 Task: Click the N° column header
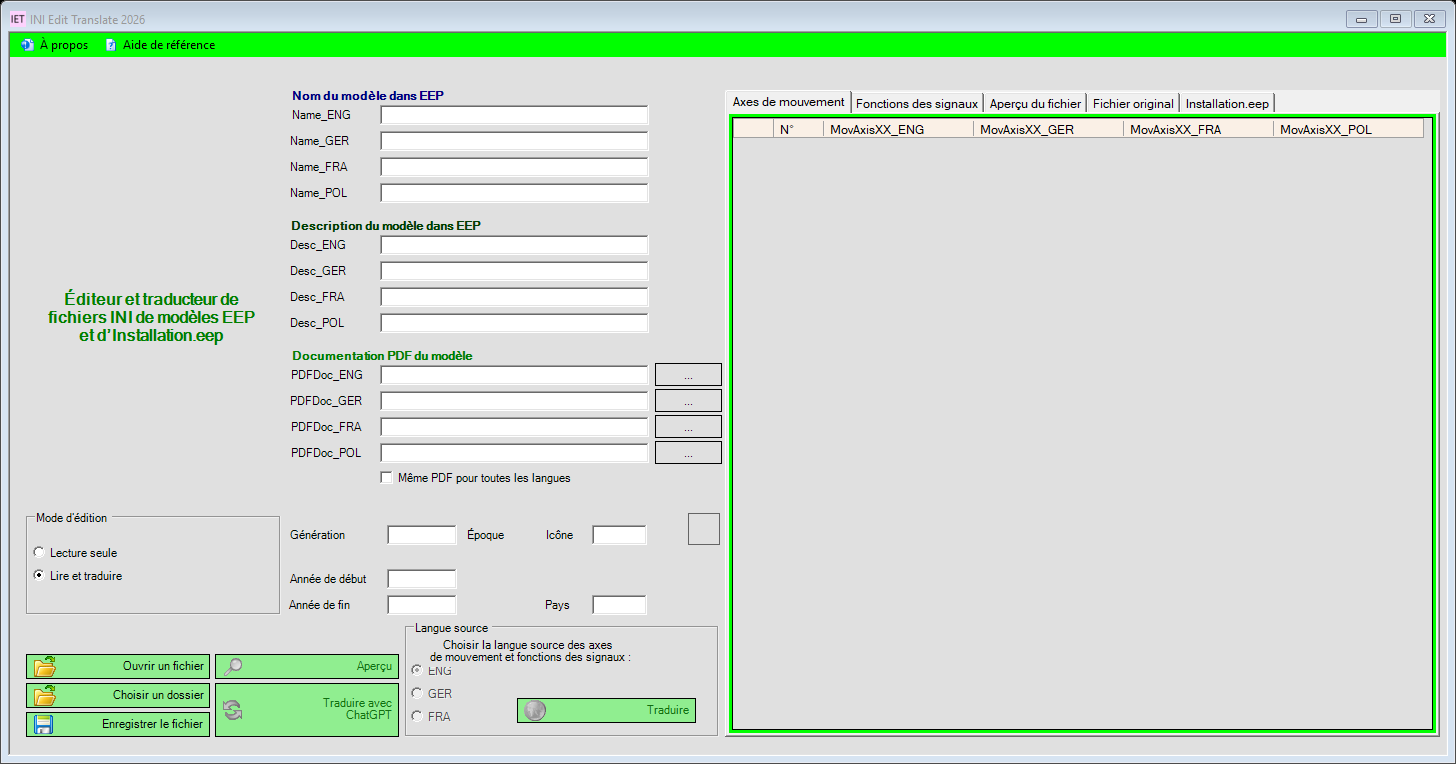[797, 129]
